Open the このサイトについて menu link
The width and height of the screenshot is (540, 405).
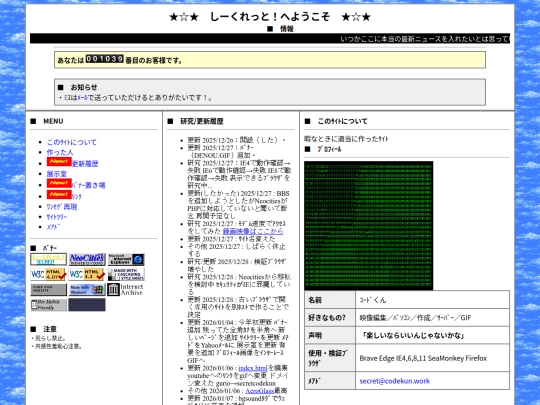click(72, 142)
